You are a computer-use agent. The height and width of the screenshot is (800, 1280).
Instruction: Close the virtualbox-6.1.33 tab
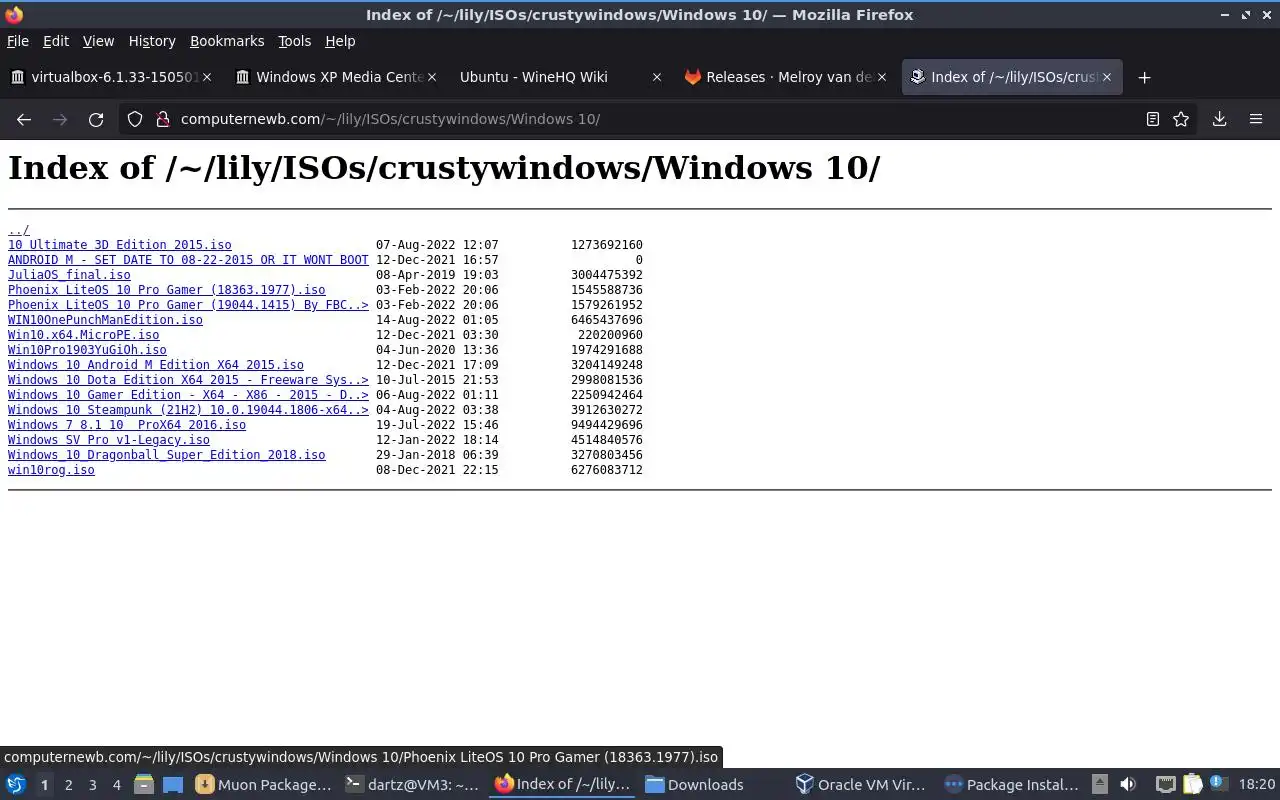pos(206,77)
